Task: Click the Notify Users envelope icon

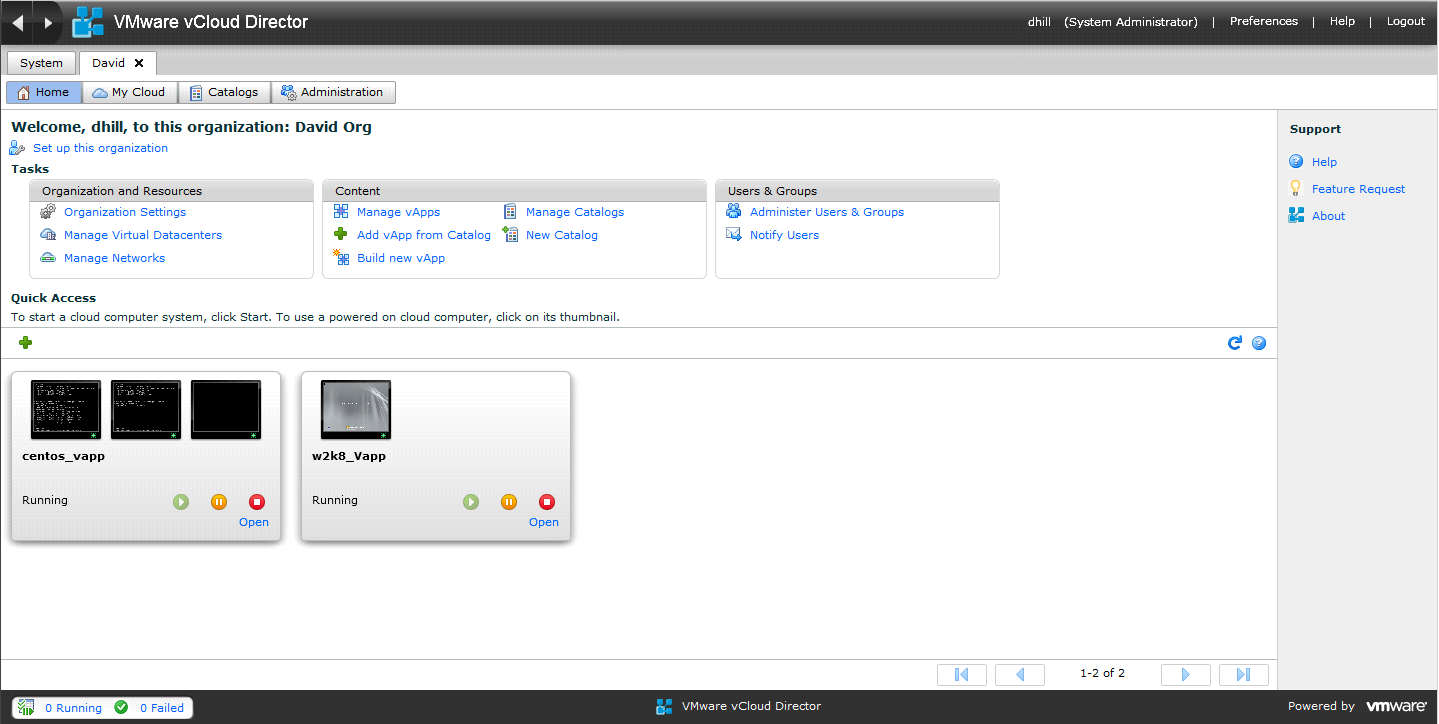Action: [734, 235]
